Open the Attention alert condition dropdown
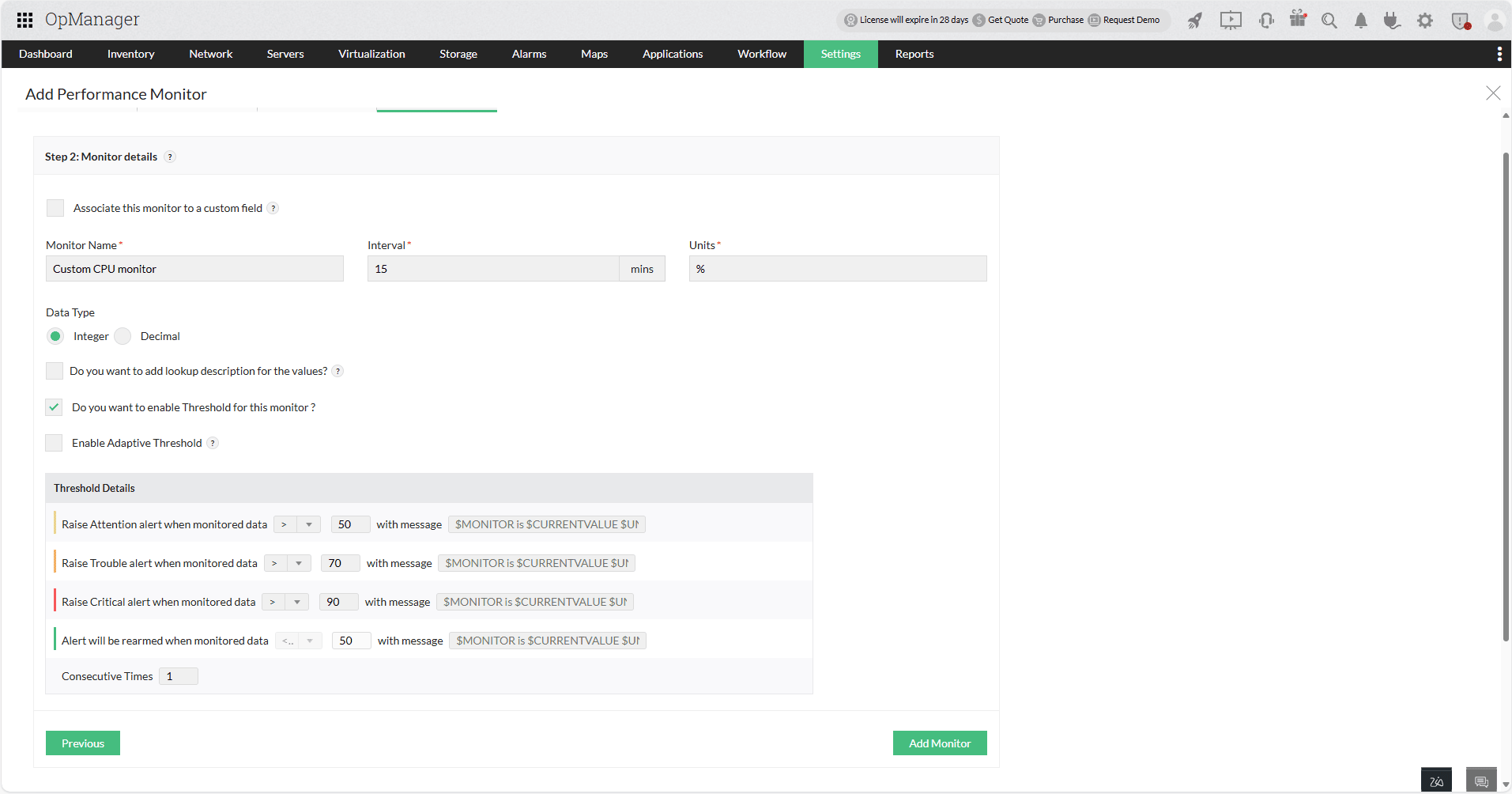This screenshot has height=794, width=1512. pos(308,524)
